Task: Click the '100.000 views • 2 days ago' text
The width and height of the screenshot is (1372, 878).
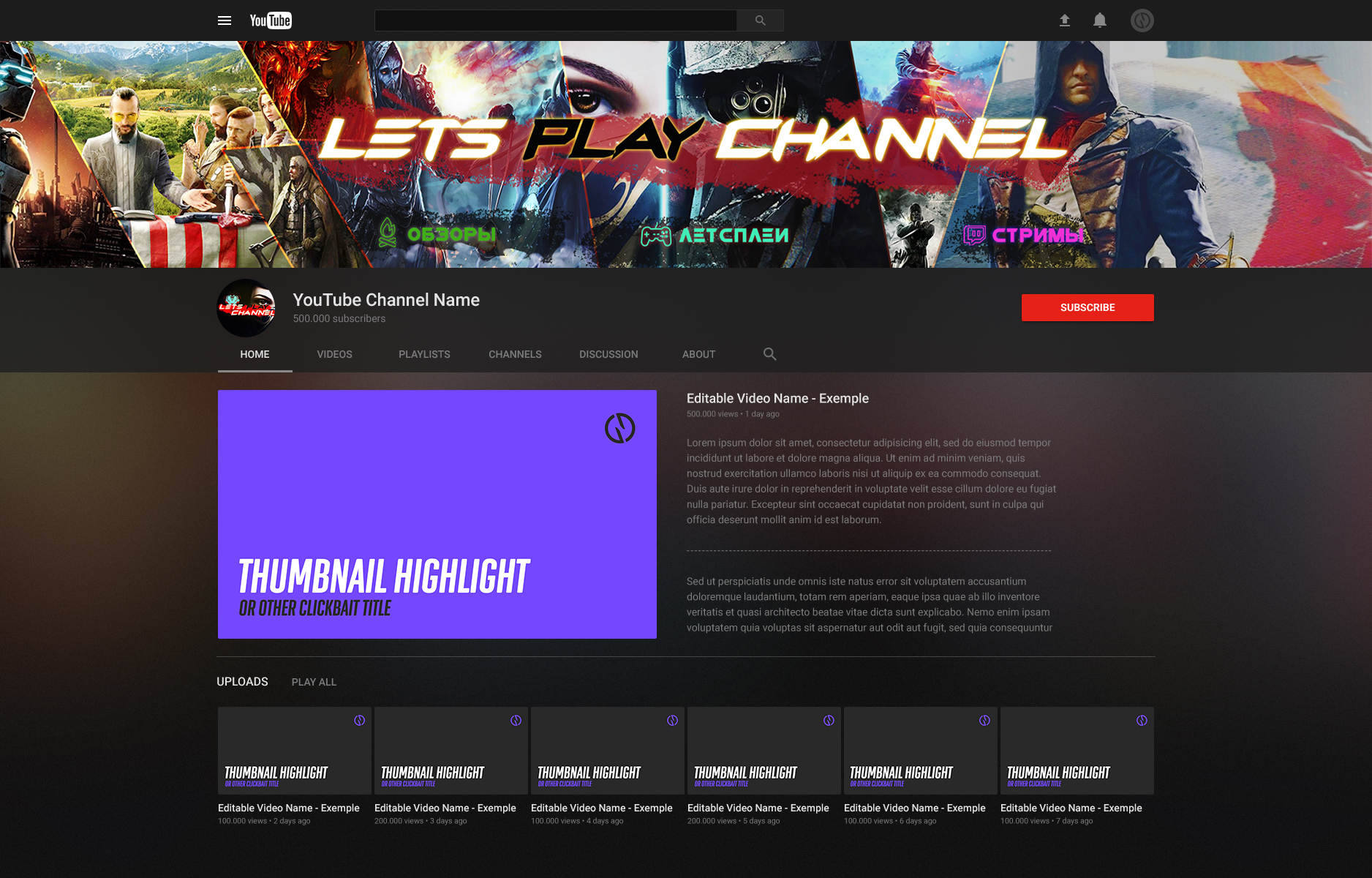Action: click(x=264, y=821)
